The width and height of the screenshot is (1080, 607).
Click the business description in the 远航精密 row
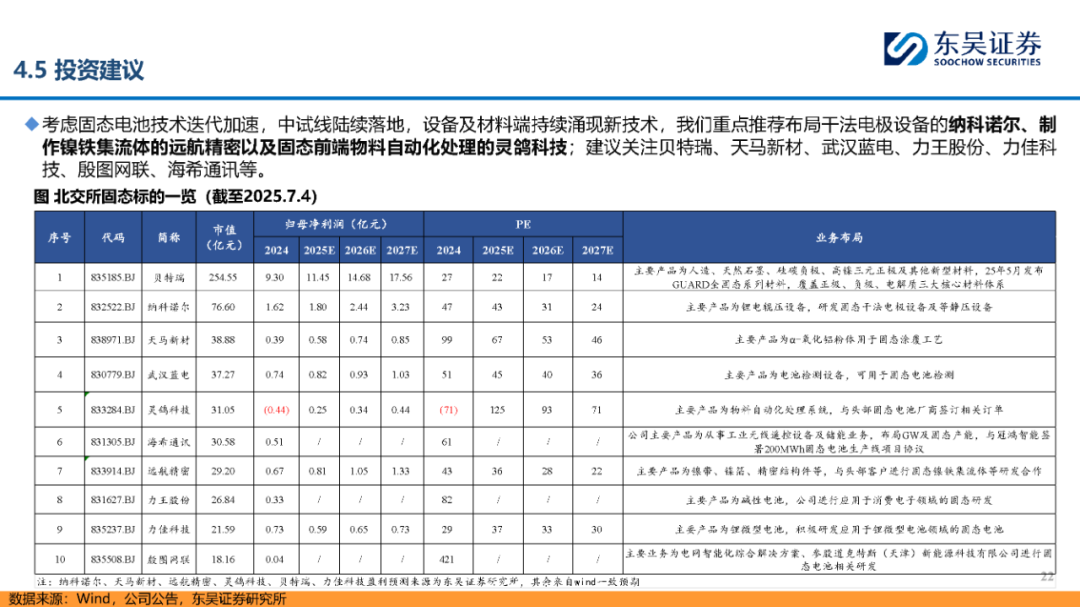[839, 471]
